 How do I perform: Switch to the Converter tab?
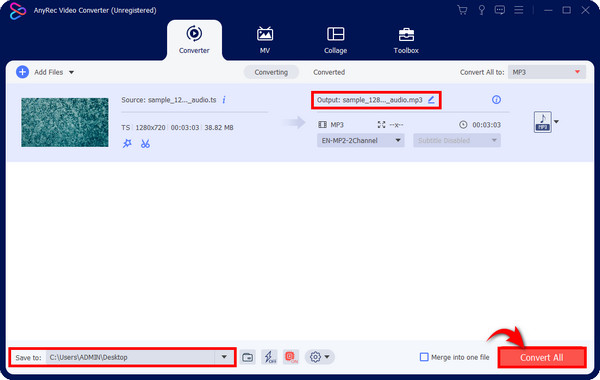point(194,40)
